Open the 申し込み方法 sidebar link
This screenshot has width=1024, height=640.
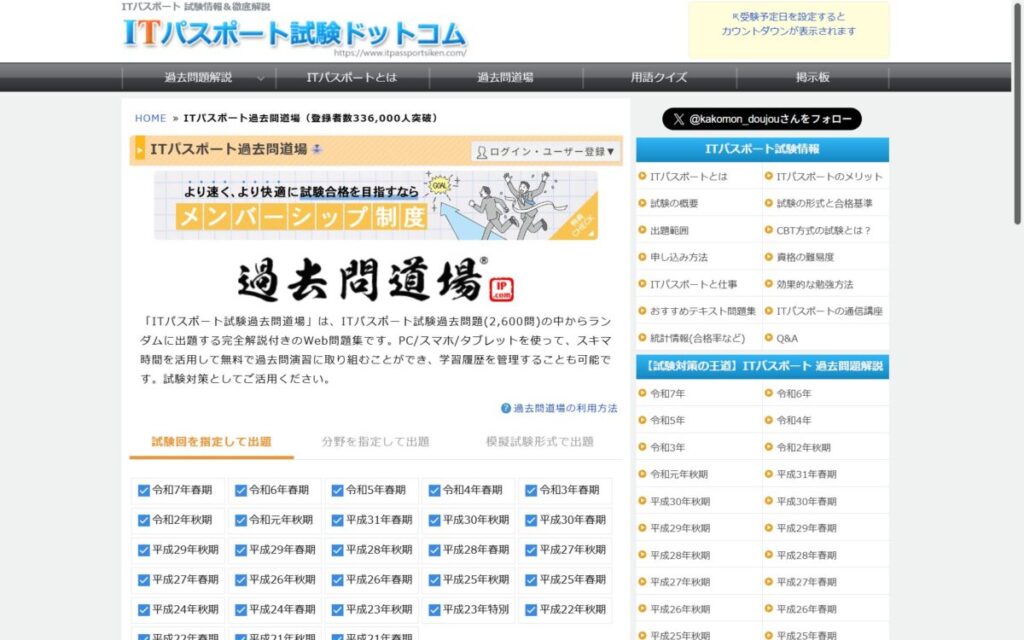coord(679,257)
